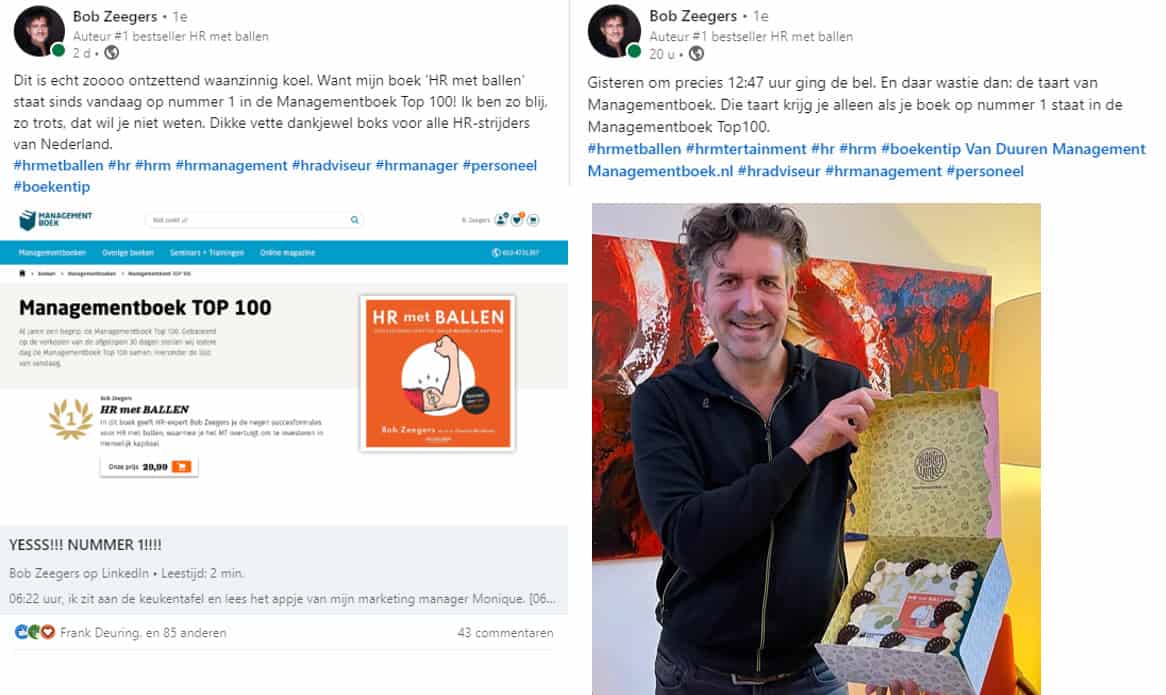Select the Online magazine menu item
1166x695 pixels.
pyautogui.click(x=288, y=253)
